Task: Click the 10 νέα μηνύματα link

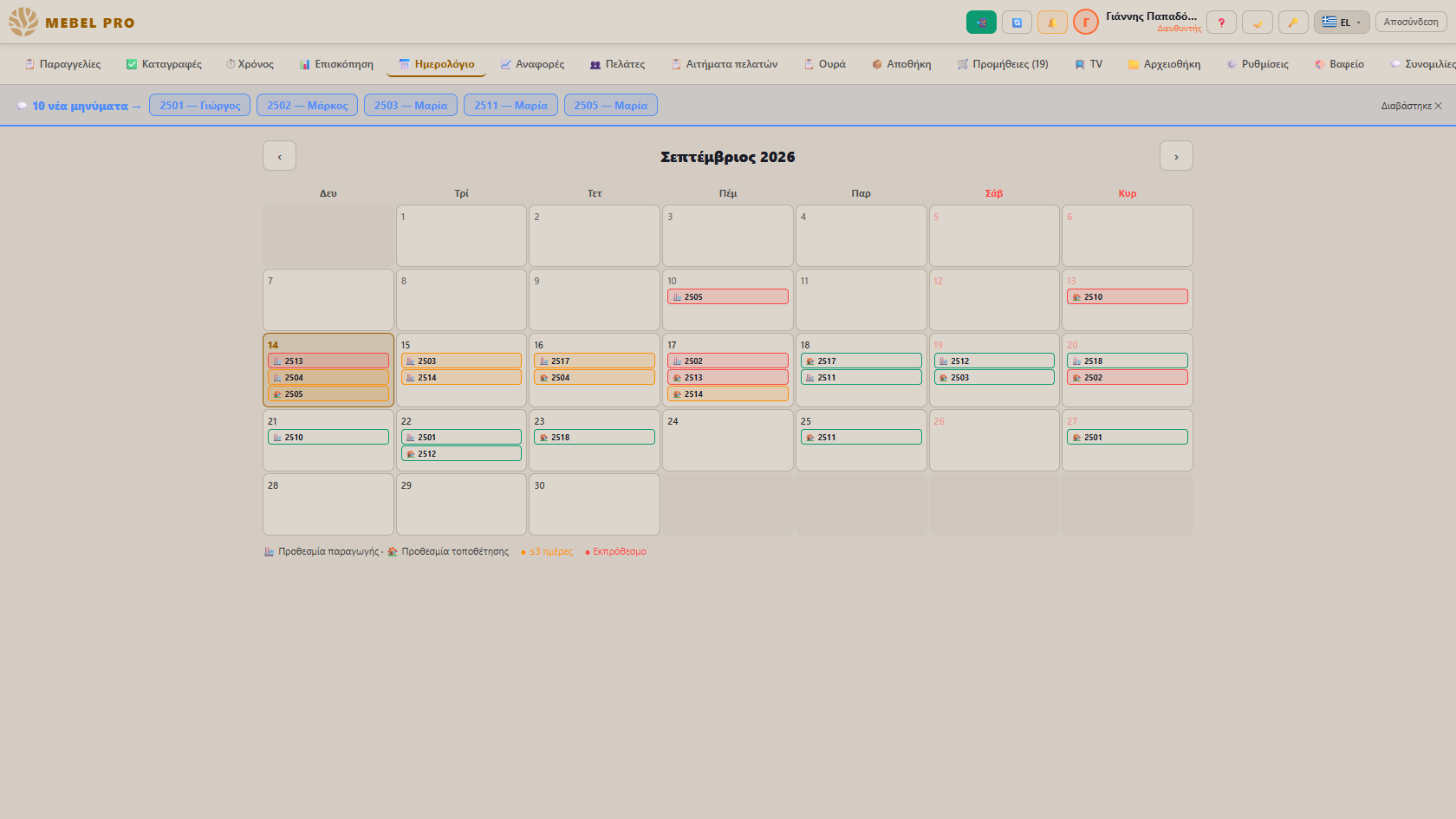Action: pyautogui.click(x=79, y=106)
